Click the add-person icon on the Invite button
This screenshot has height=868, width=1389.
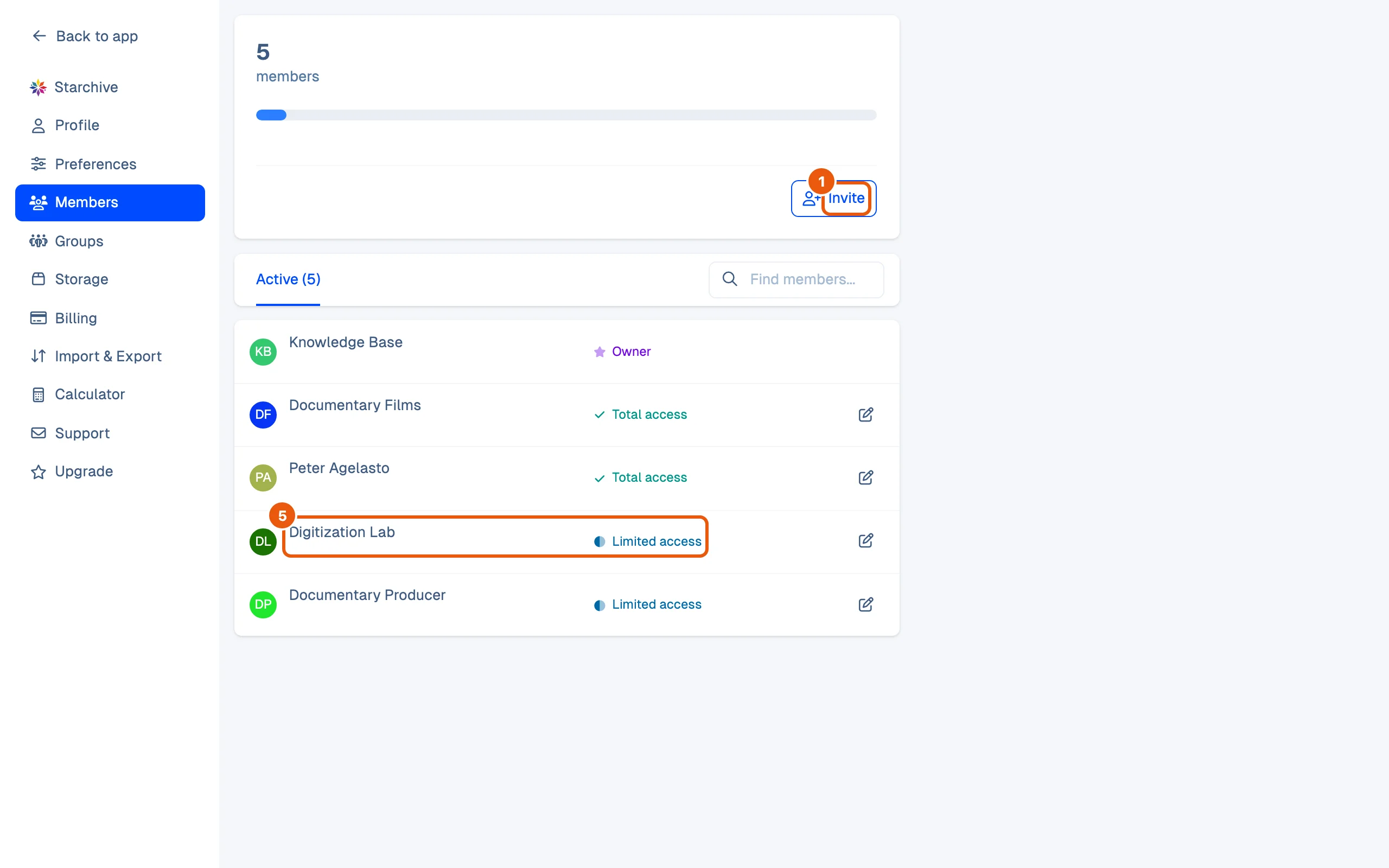[811, 199]
